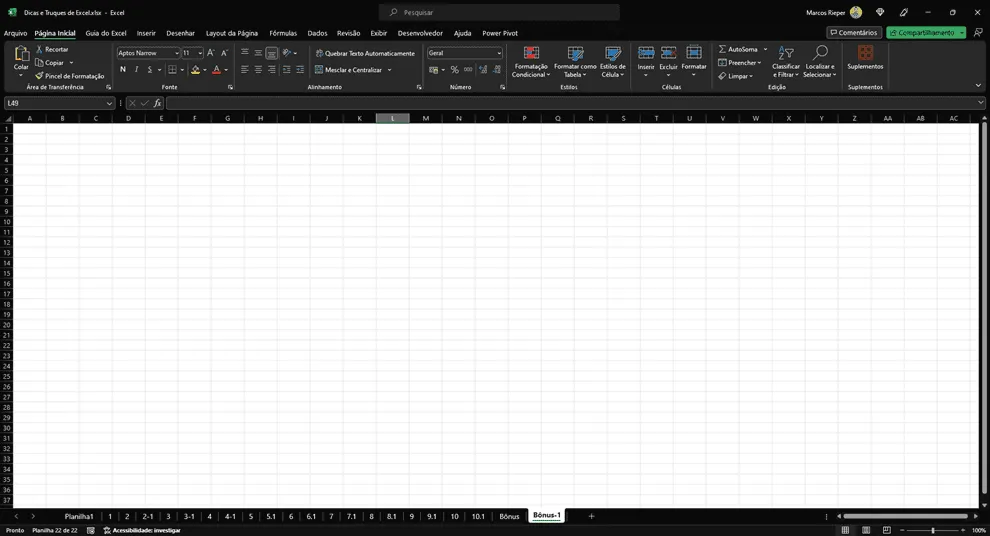The image size is (990, 536).
Task: Open the text orientation icon
Action: pos(287,53)
